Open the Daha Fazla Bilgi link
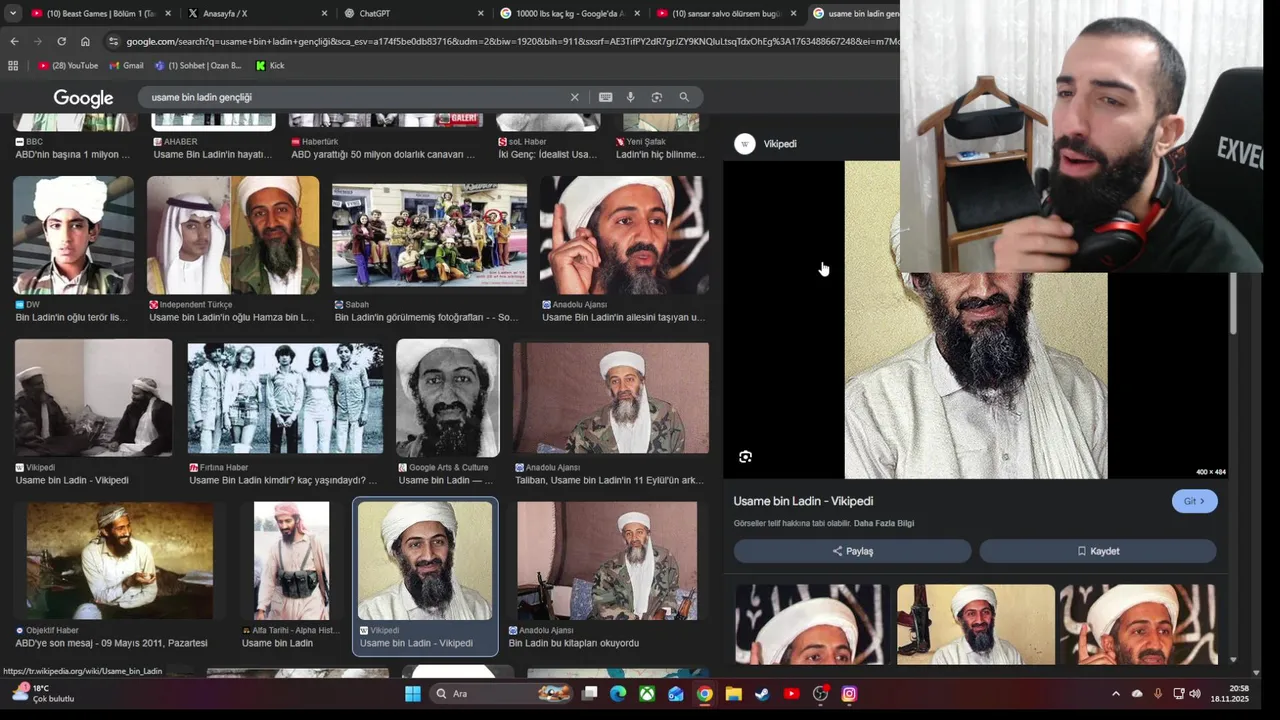This screenshot has height=720, width=1280. click(x=883, y=523)
